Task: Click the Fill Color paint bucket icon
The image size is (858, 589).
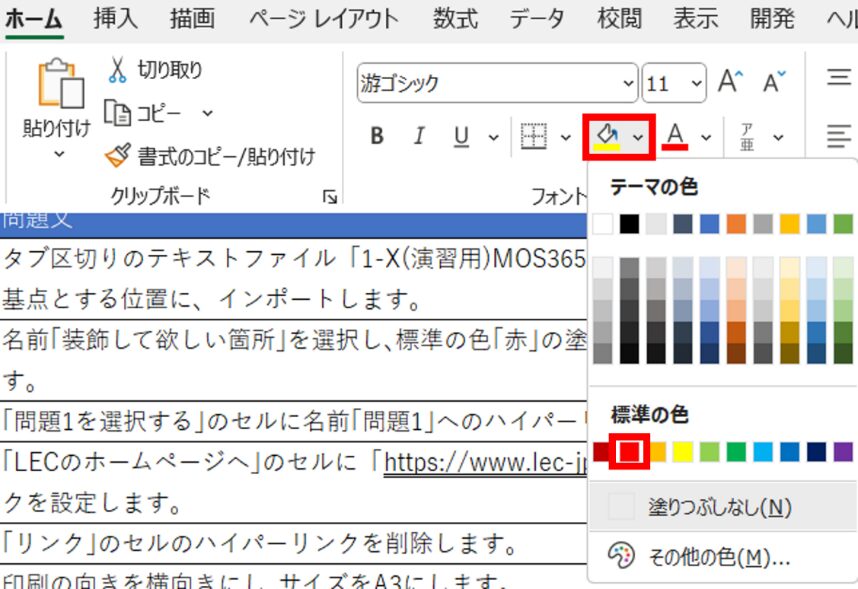Action: coord(607,136)
